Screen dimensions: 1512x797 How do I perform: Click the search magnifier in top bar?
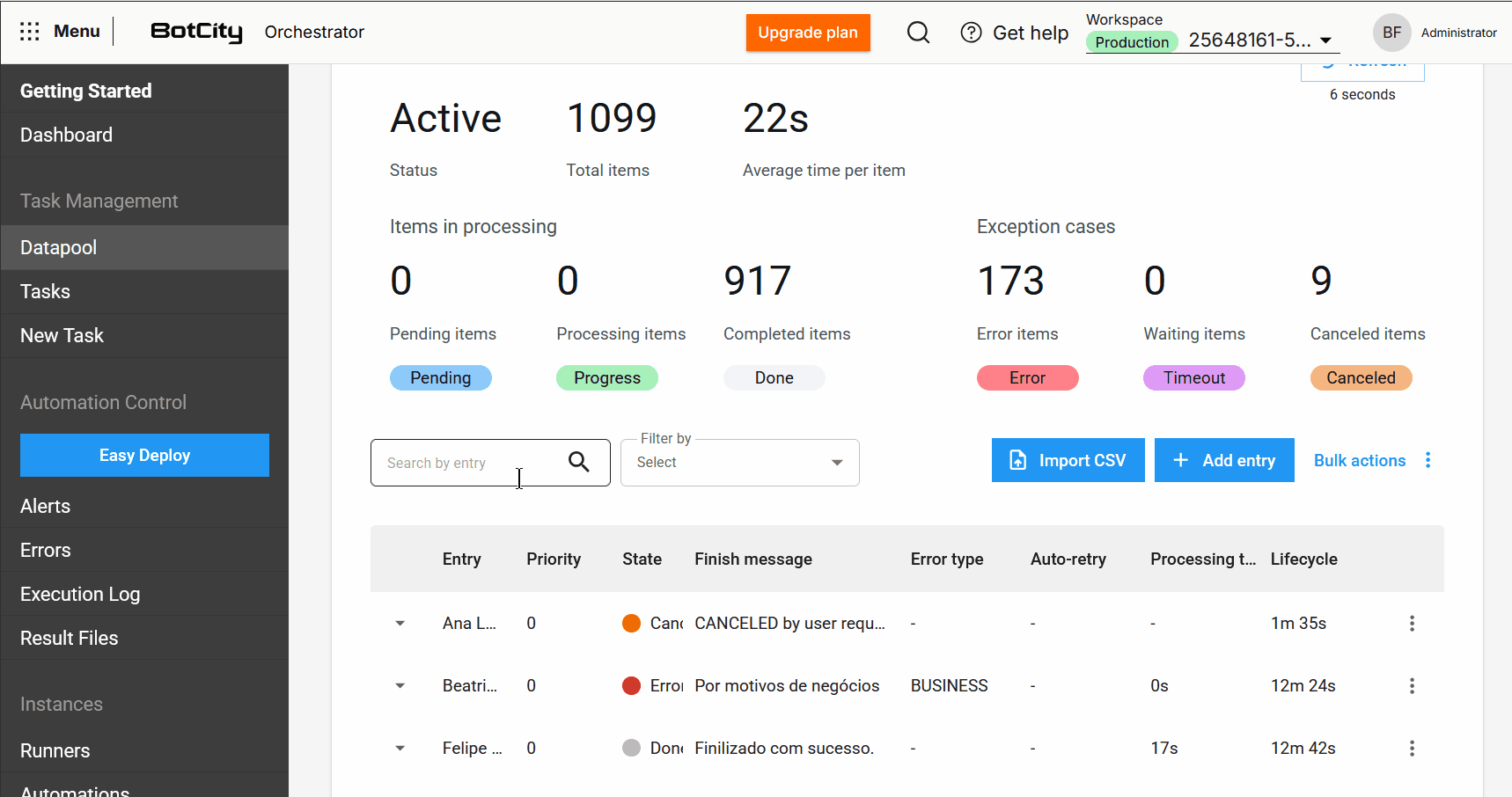[x=918, y=33]
